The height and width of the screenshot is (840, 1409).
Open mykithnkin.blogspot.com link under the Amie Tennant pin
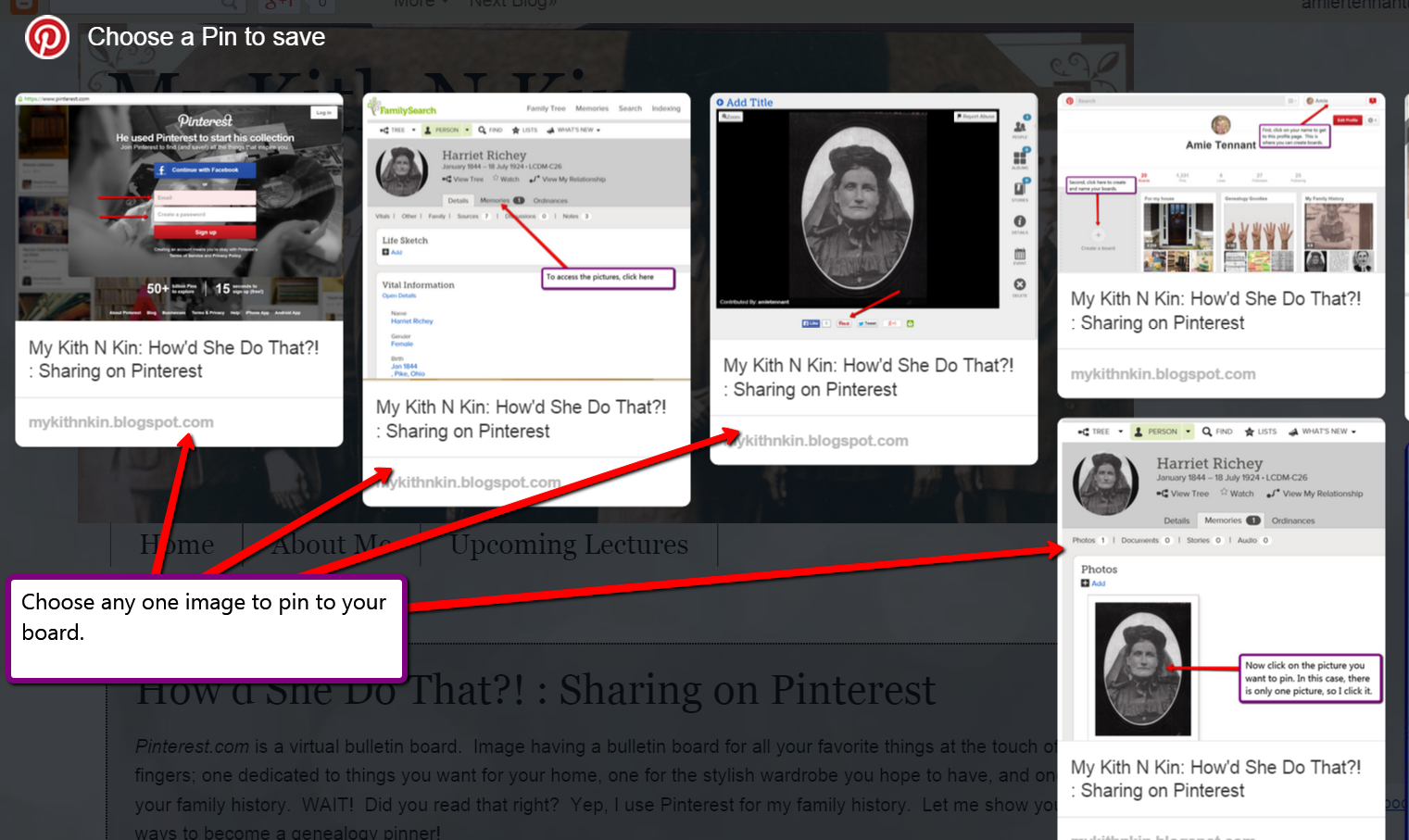(x=1164, y=374)
